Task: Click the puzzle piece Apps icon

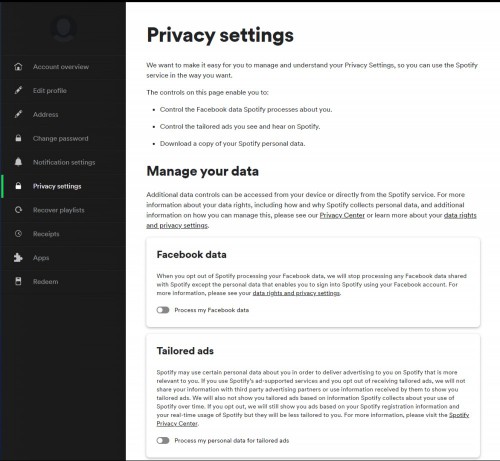Action: 18,257
